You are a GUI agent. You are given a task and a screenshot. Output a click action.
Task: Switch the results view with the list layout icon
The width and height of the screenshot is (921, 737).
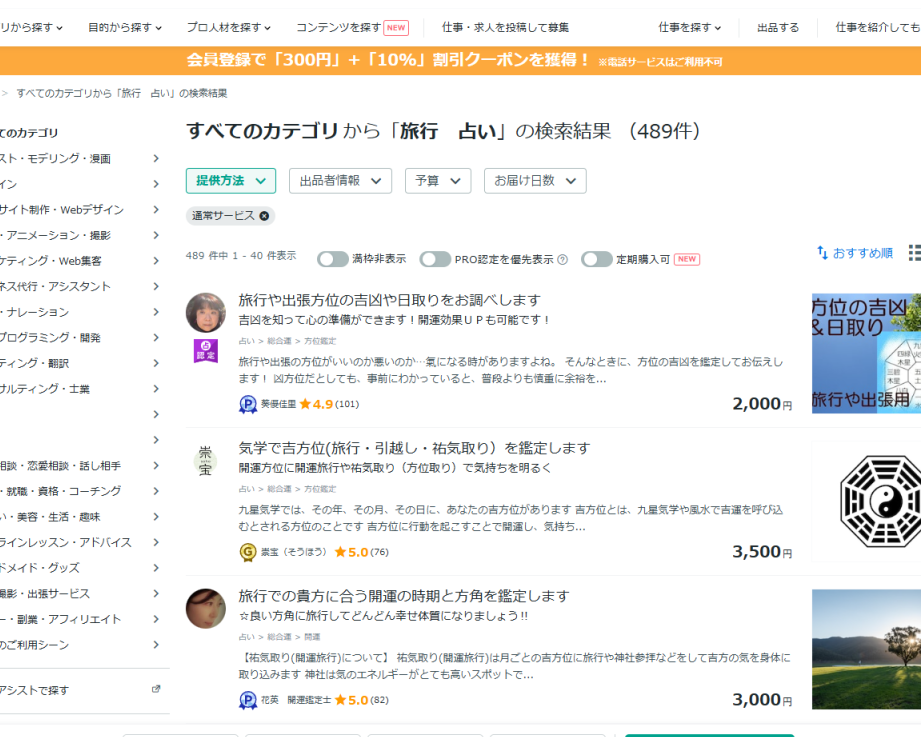coord(914,253)
